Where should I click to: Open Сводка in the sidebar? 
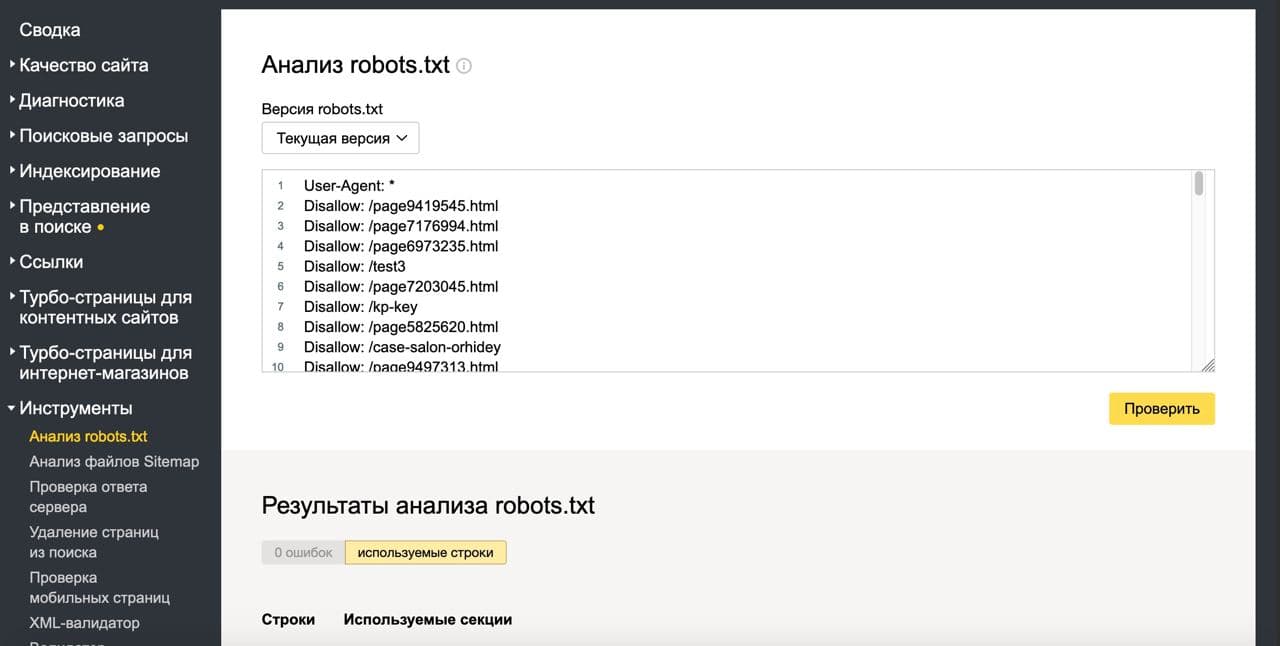[50, 30]
